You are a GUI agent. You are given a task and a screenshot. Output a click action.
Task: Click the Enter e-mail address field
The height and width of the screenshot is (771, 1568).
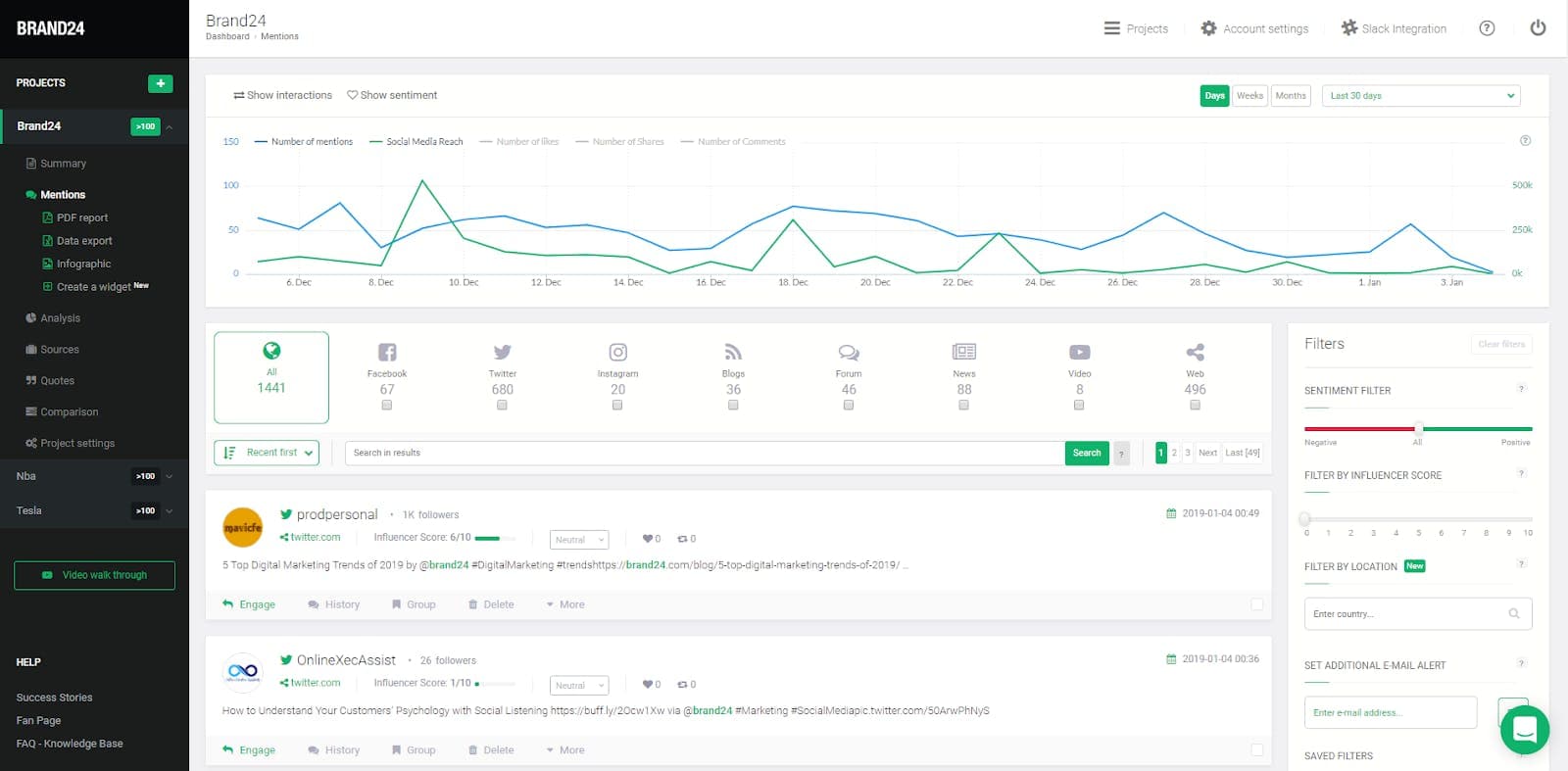(x=1391, y=712)
